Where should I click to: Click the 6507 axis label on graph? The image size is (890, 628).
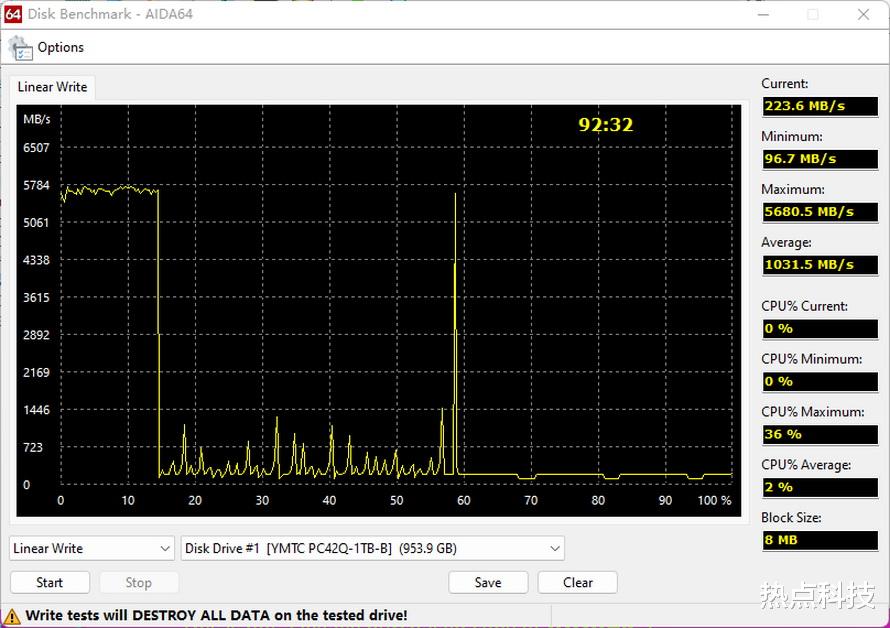coord(36,148)
